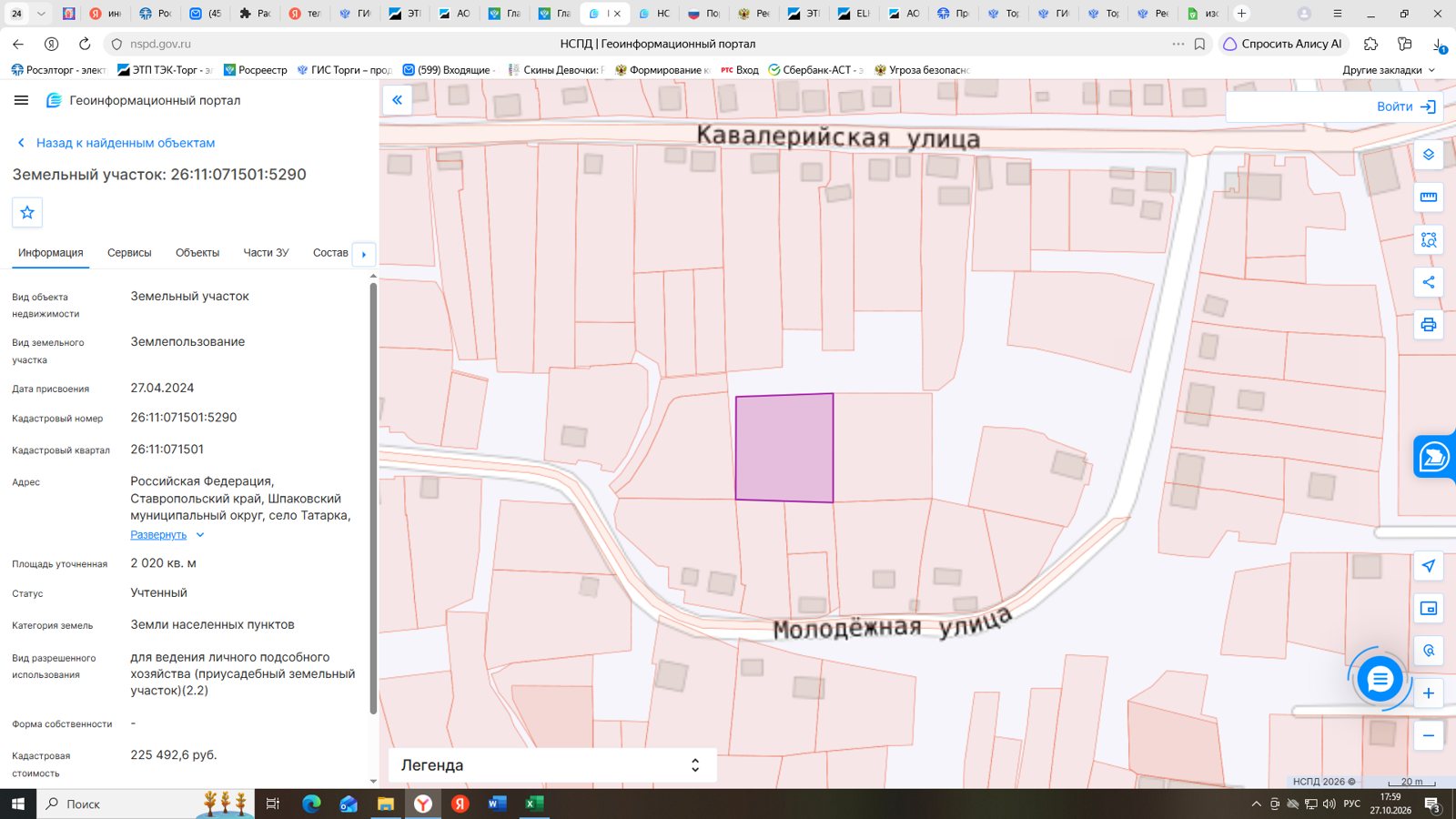Click the info panel vertical scrollbar
This screenshot has height=819, width=1456.
click(x=373, y=499)
